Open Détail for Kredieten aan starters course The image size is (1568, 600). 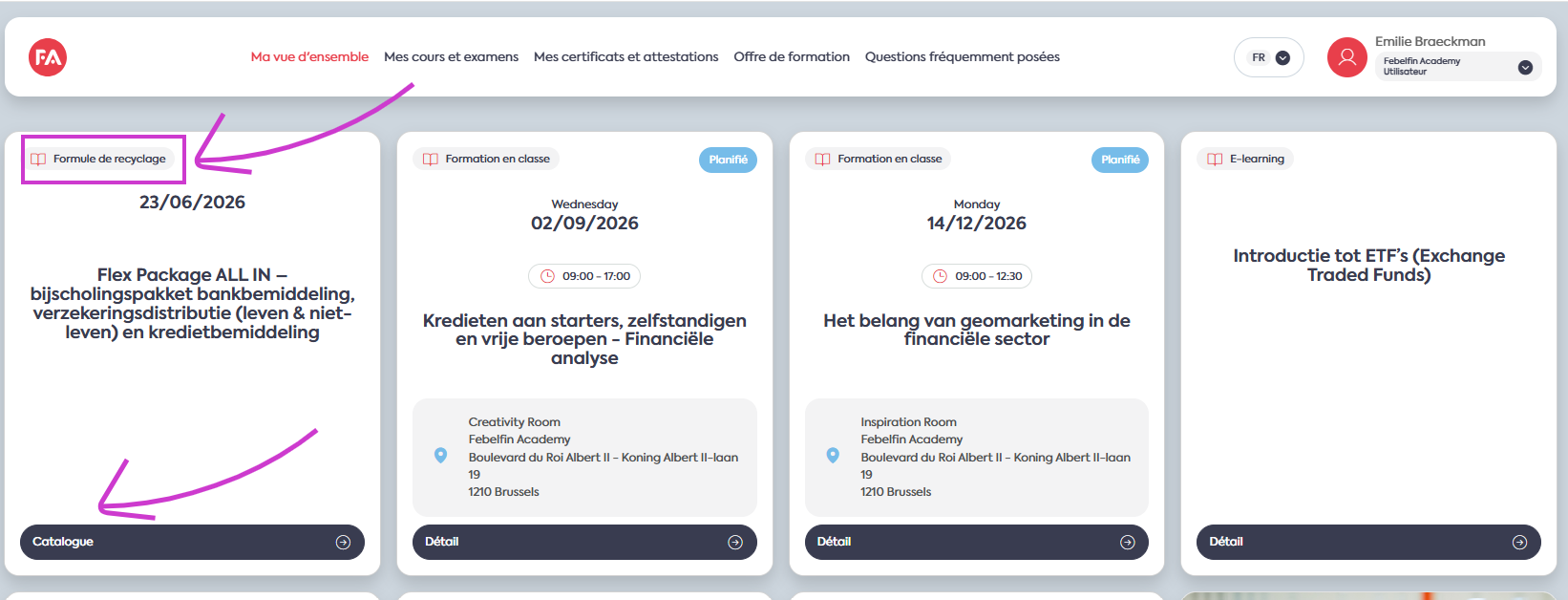click(584, 542)
